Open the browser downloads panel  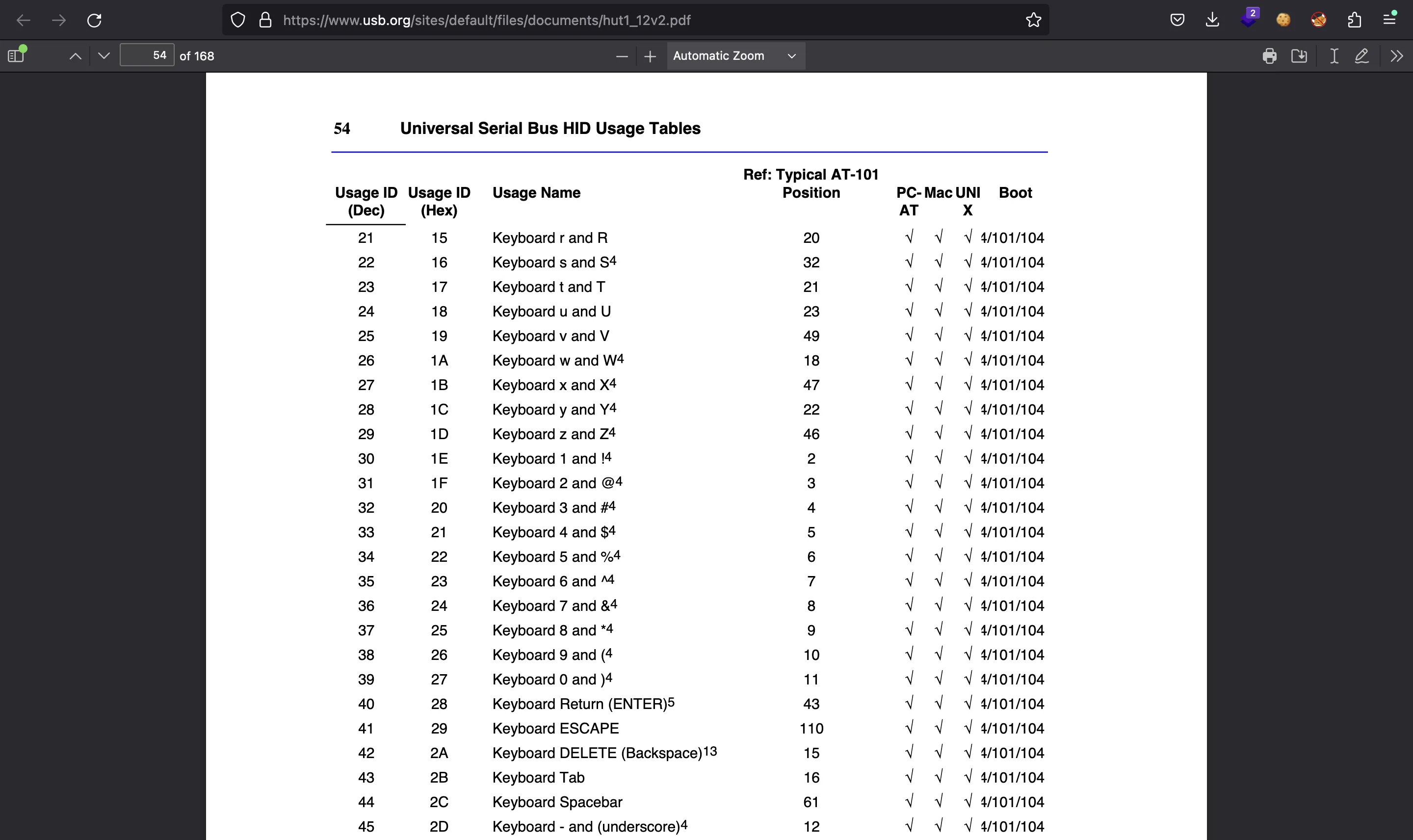point(1212,21)
